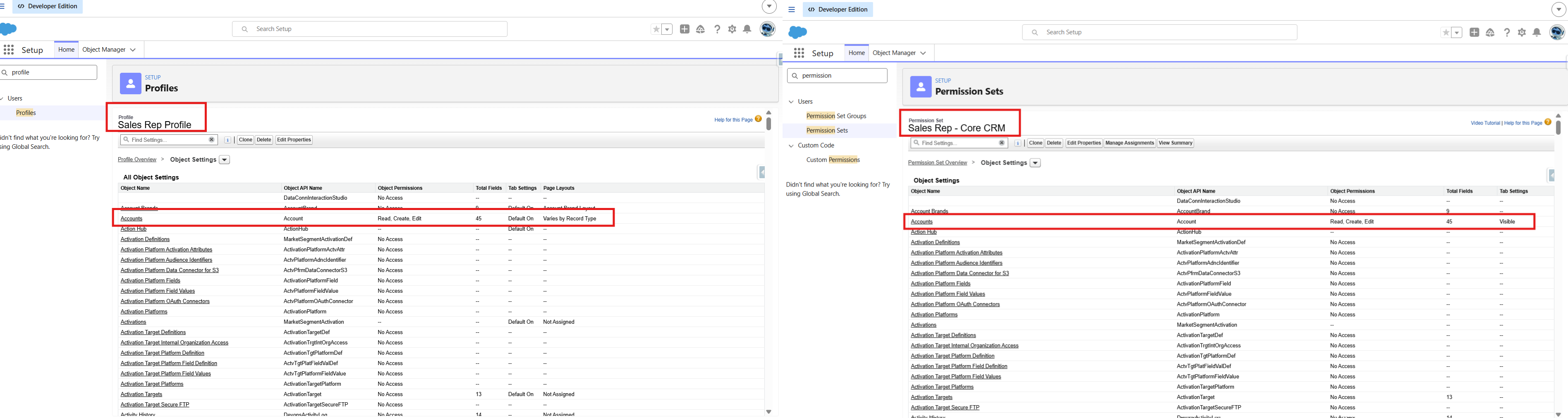Click Salesforce cloud logo in Permission Sets window
The image size is (1568, 418).
coord(797,32)
